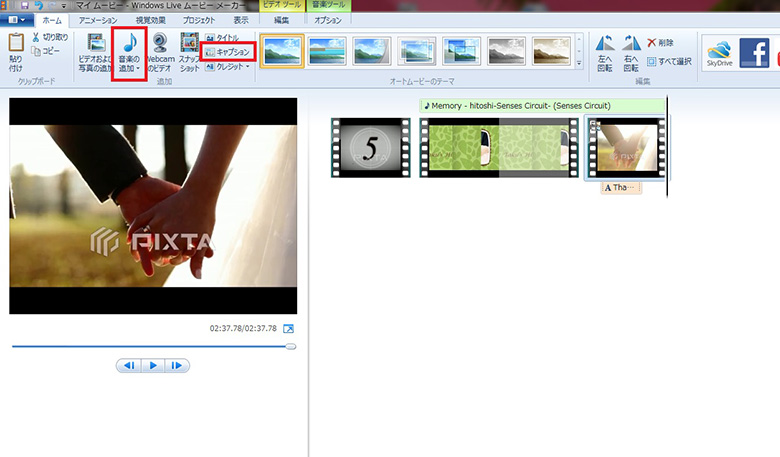
Task: Click the Add music note icon
Action: point(130,43)
